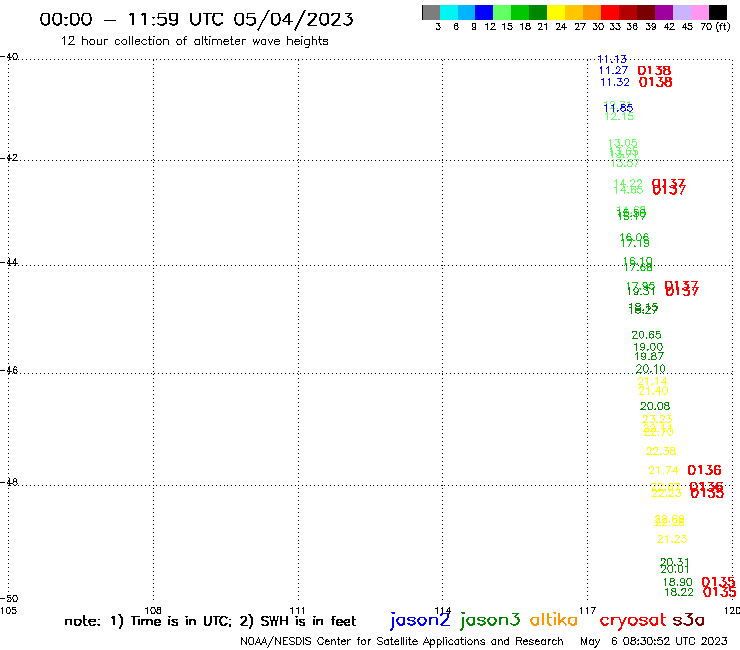The height and width of the screenshot is (650, 740).
Task: Click the green value 18.90
Action: [x=678, y=582]
